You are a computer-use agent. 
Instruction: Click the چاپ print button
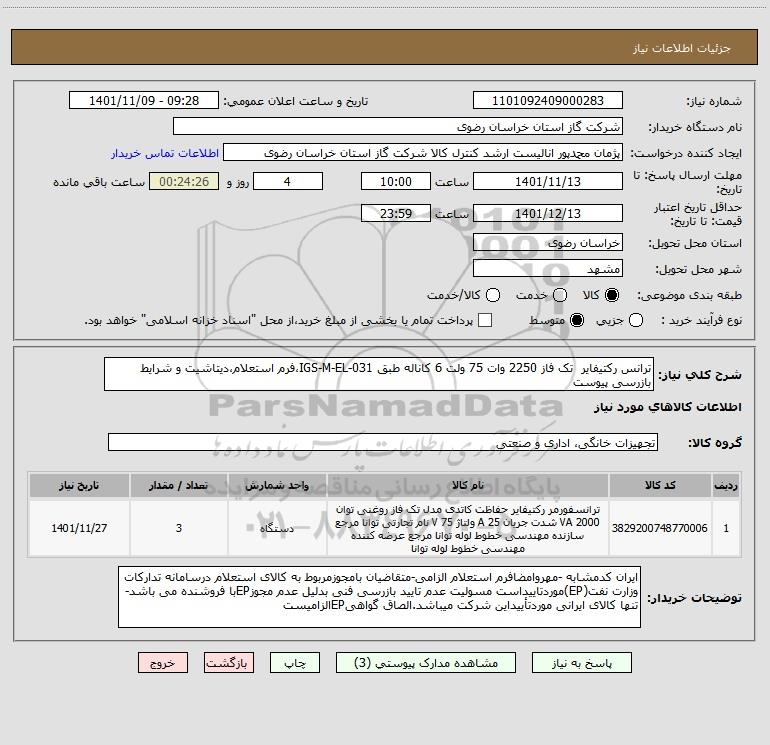click(295, 663)
